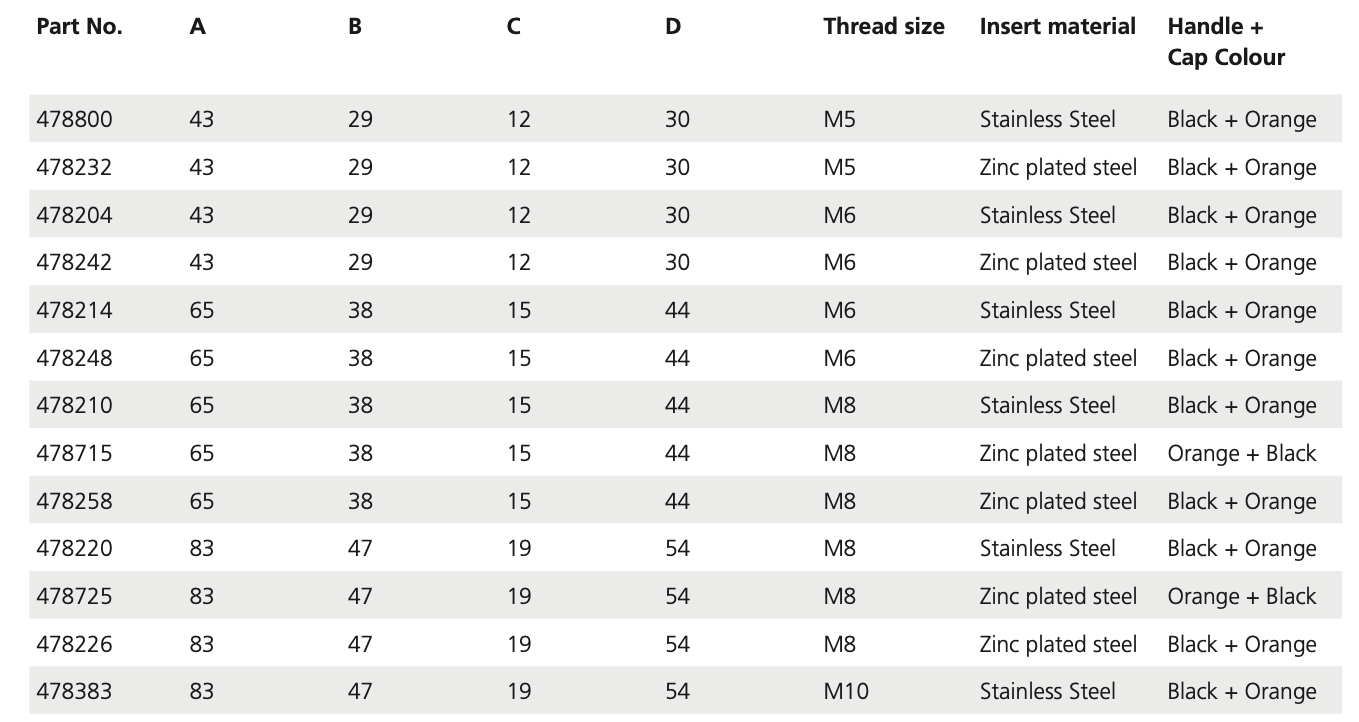1359x722 pixels.
Task: Click part number 478800
Action: coord(75,120)
